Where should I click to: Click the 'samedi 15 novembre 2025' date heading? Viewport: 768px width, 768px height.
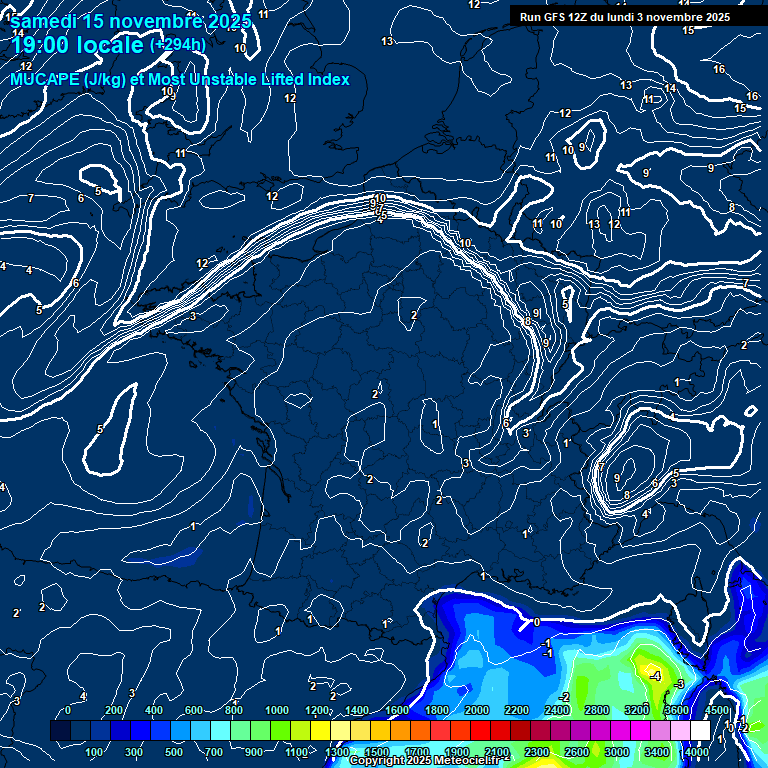coord(131,22)
